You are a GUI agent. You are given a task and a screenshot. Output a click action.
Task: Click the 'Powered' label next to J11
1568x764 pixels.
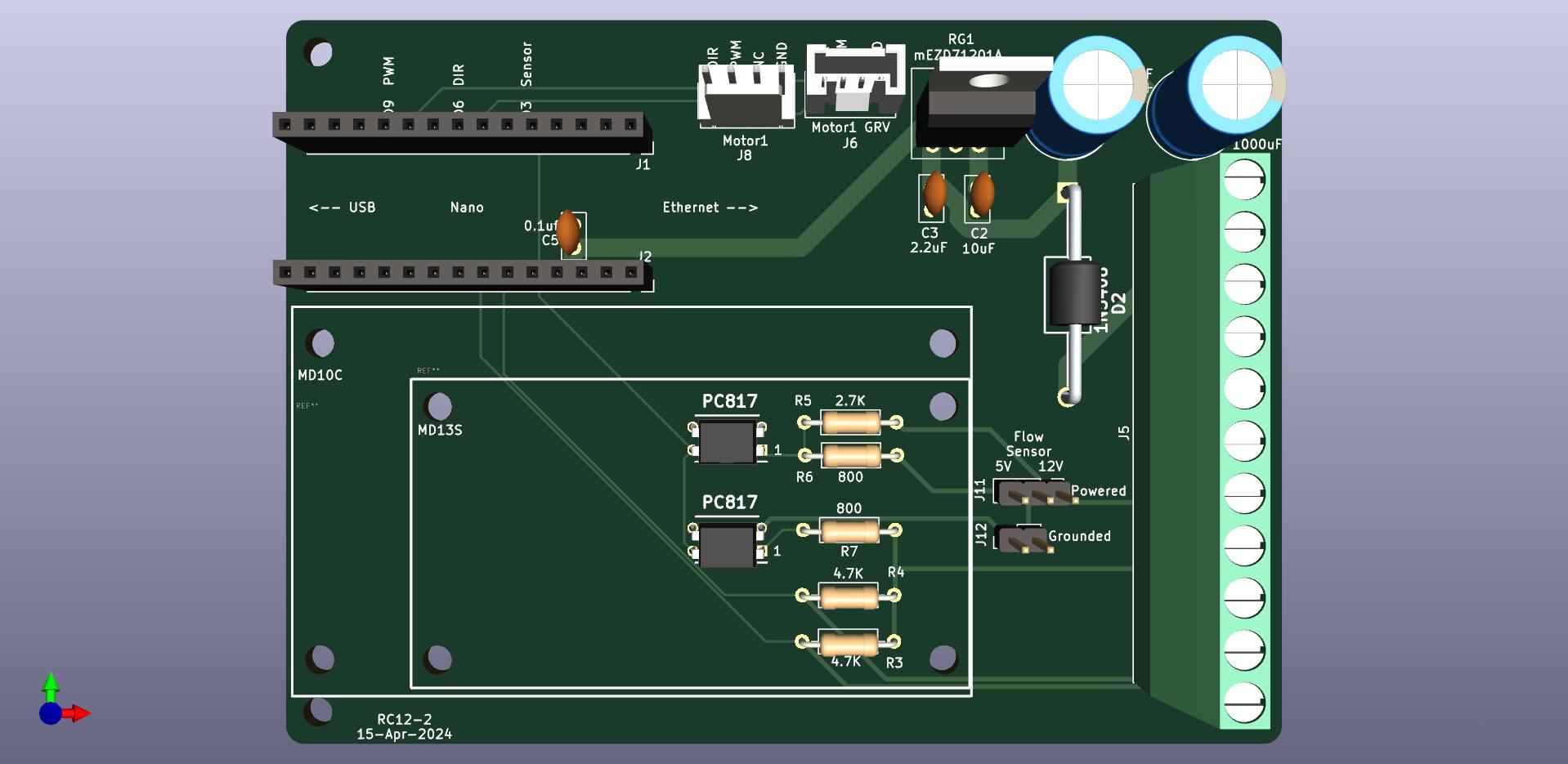click(1099, 491)
